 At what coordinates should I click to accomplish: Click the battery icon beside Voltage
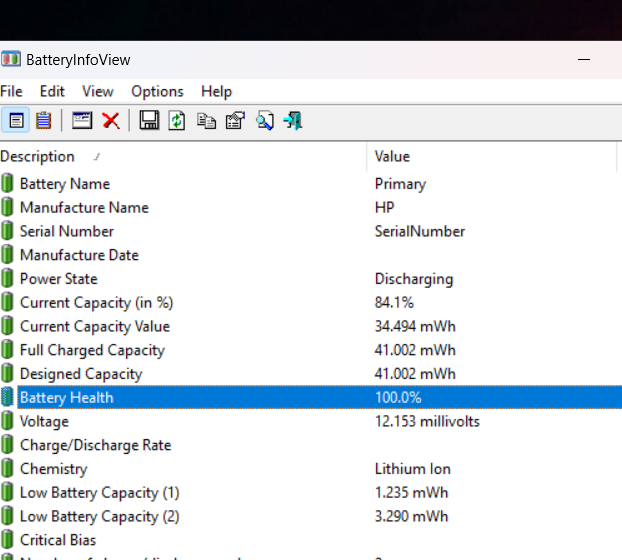(7, 421)
